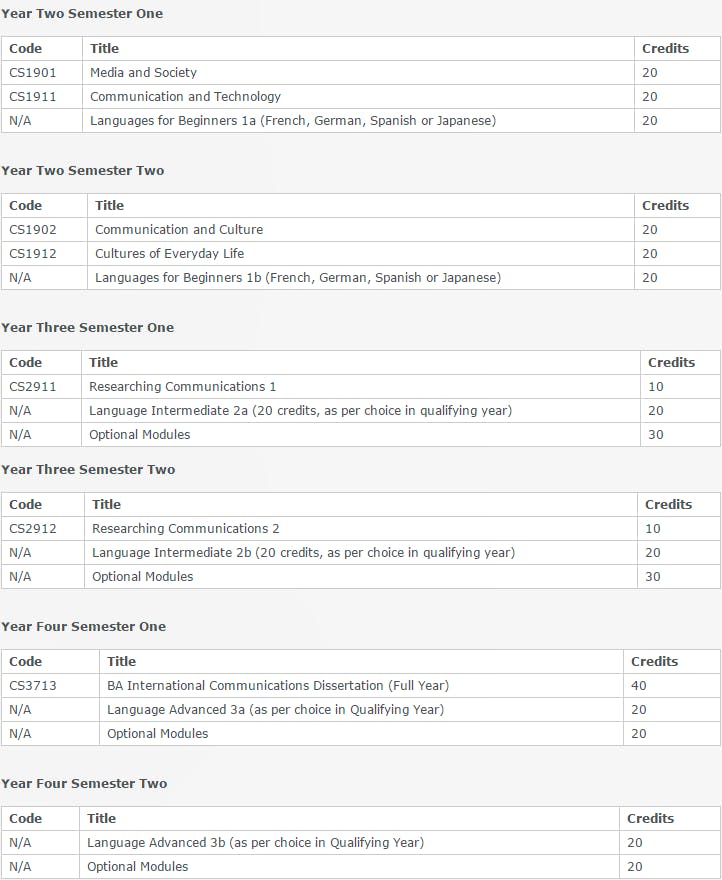Screen dimensions: 722x880
Task: Select the CS2912 code cell
Action: pos(33,528)
